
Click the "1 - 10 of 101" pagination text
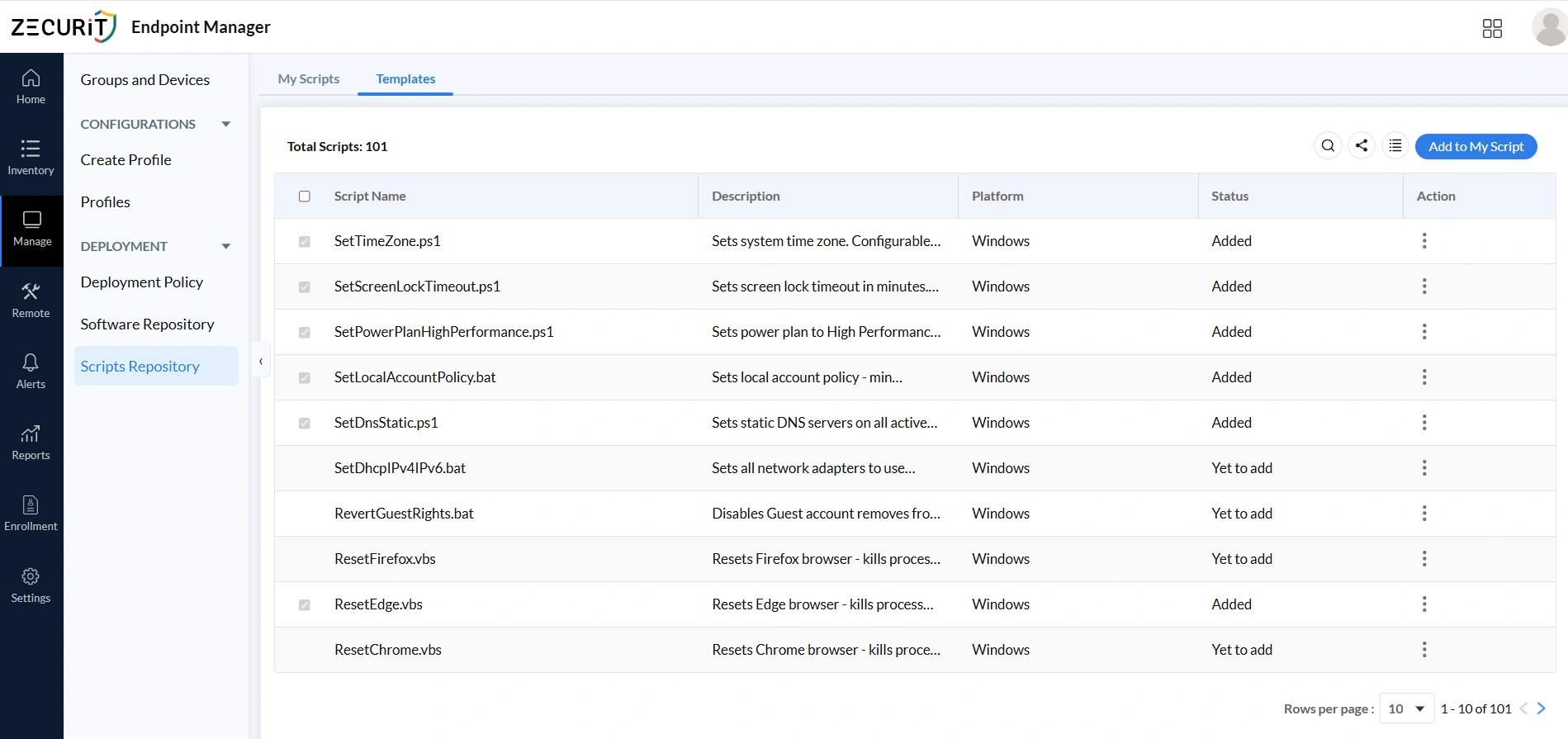pyautogui.click(x=1476, y=708)
